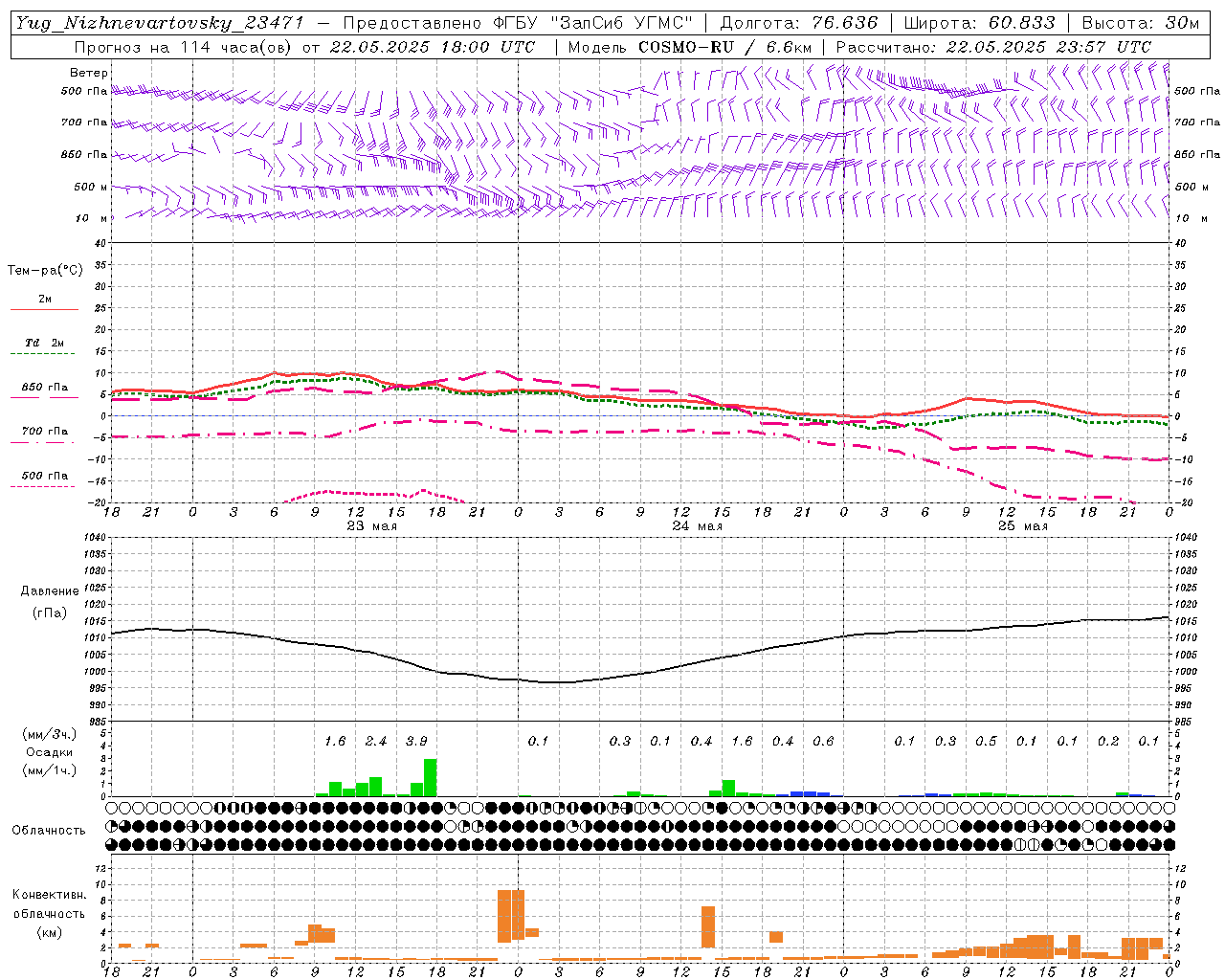The image size is (1225, 980).
Task: Click the '700 гПа' legend in temperature panel
Action: click(x=44, y=432)
